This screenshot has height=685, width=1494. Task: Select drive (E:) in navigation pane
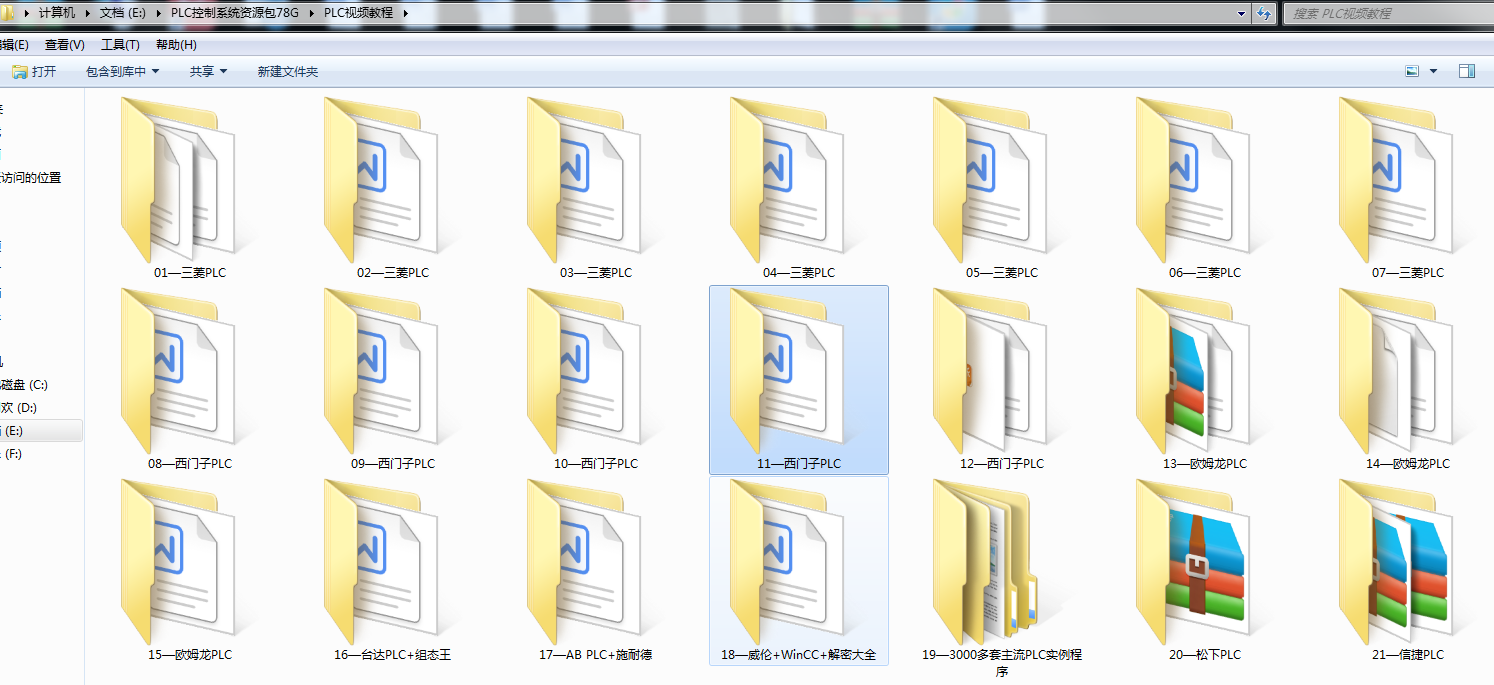tap(40, 431)
